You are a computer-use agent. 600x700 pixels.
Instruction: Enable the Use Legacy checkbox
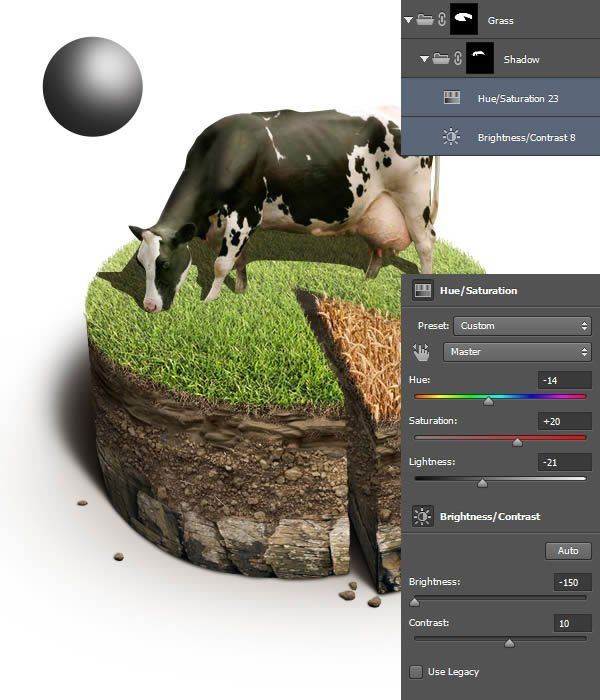(416, 672)
